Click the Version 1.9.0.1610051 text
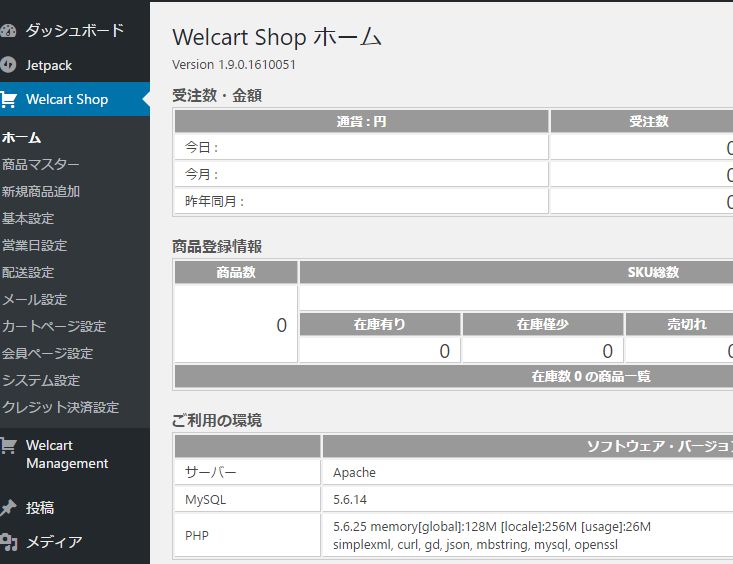Image resolution: width=733 pixels, height=564 pixels. [x=234, y=65]
